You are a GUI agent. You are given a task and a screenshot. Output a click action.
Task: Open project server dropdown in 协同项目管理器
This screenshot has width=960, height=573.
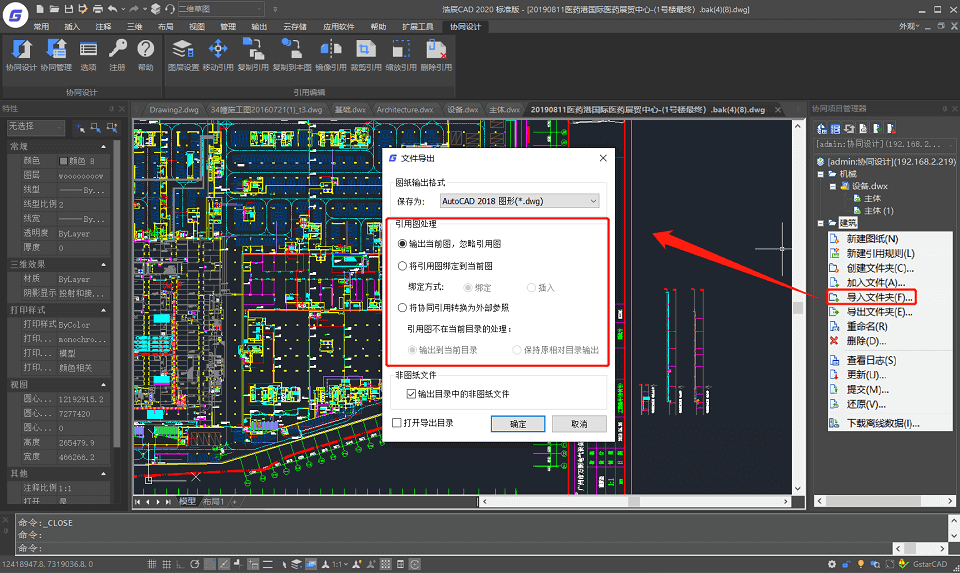(x=885, y=144)
